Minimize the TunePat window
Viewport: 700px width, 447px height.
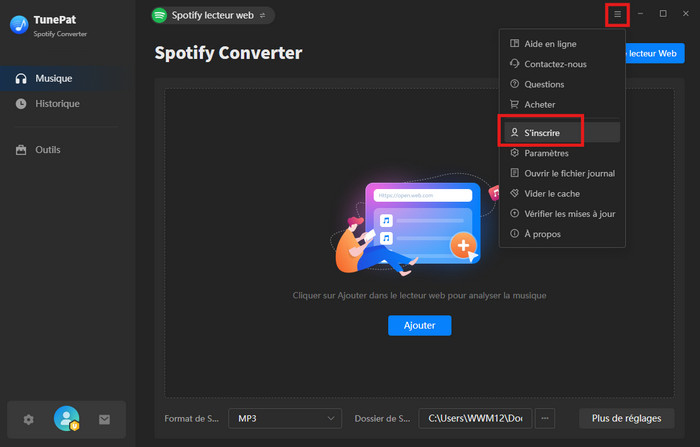tap(640, 14)
